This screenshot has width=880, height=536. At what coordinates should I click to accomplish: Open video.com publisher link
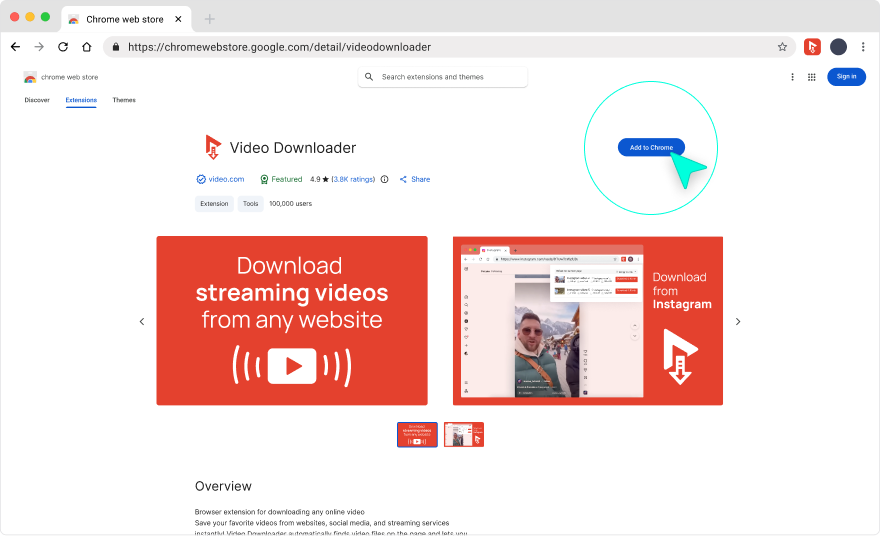pos(226,180)
